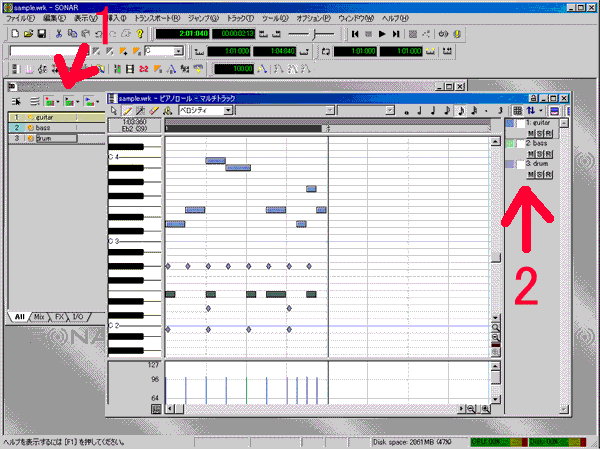This screenshot has width=600, height=450.
Task: Click the yellow question mark help icon
Action: 140,34
